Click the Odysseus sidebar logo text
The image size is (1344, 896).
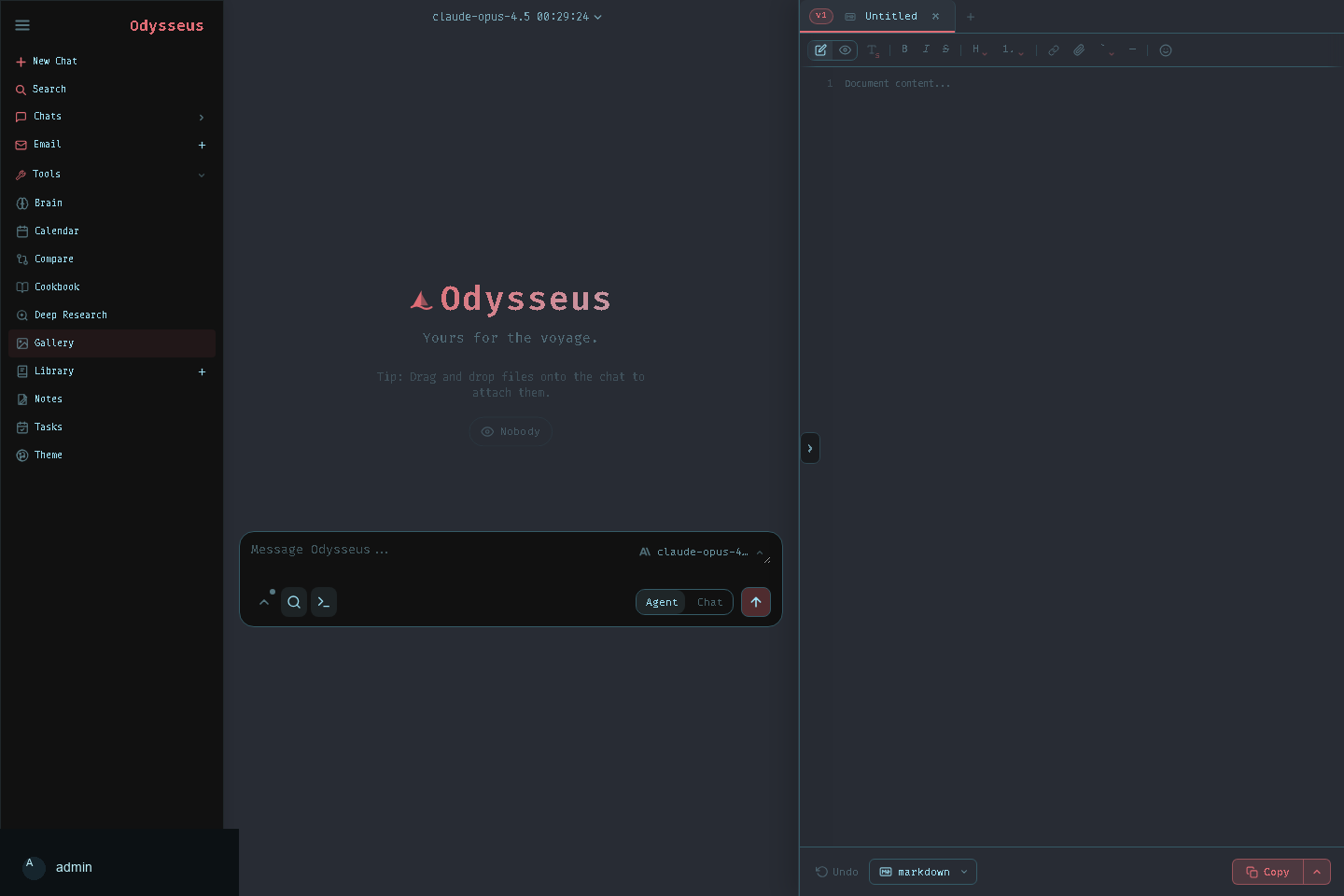(166, 25)
